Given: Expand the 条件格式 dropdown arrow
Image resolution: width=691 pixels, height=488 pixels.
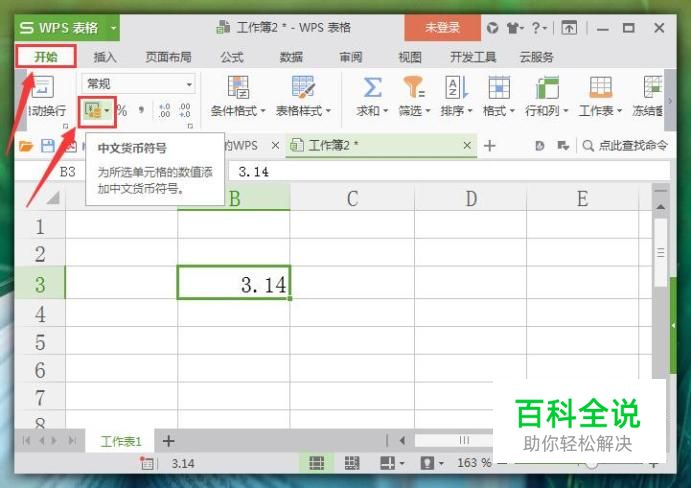Looking at the screenshot, I should click(x=263, y=111).
